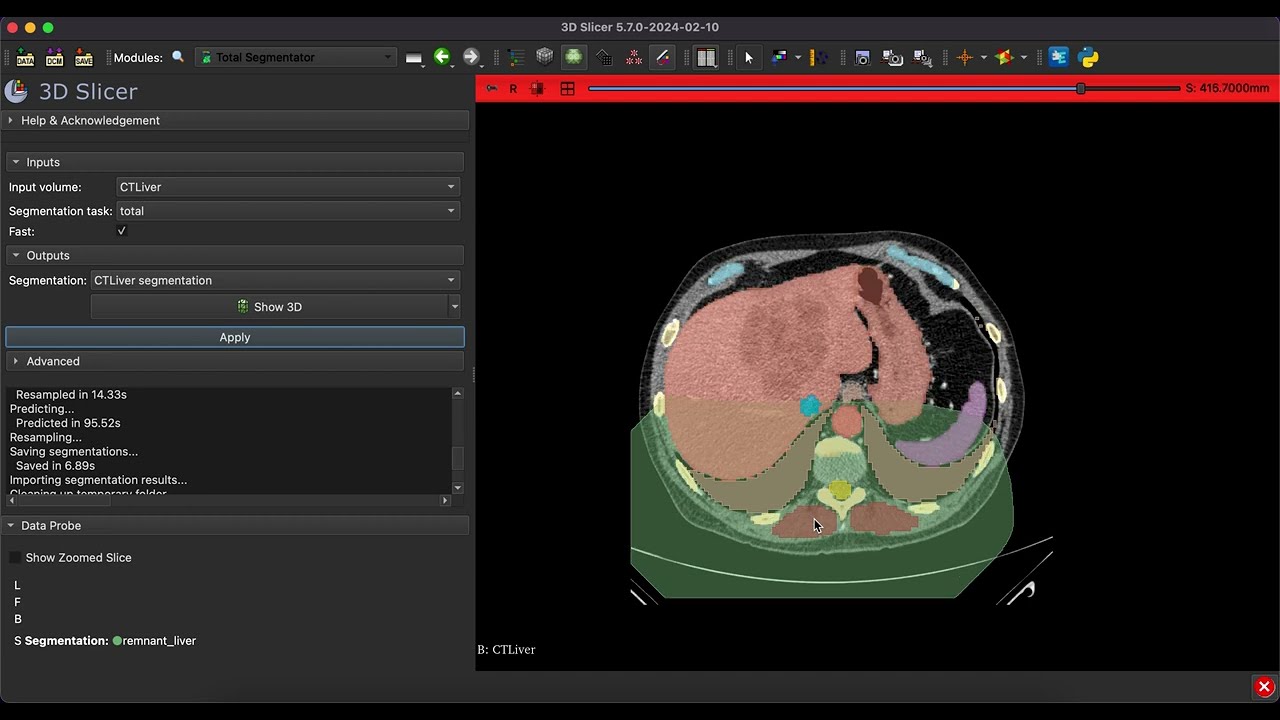This screenshot has height=720, width=1280.
Task: Open the scene view capture icon
Action: [893, 58]
